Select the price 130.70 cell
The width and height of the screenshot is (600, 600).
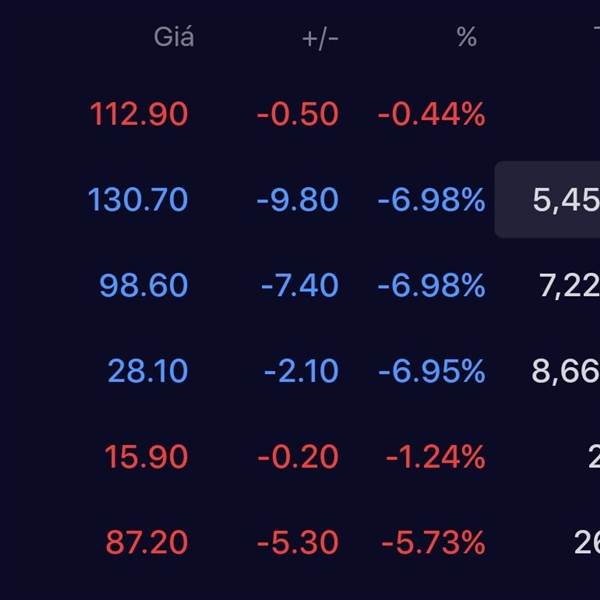point(138,200)
